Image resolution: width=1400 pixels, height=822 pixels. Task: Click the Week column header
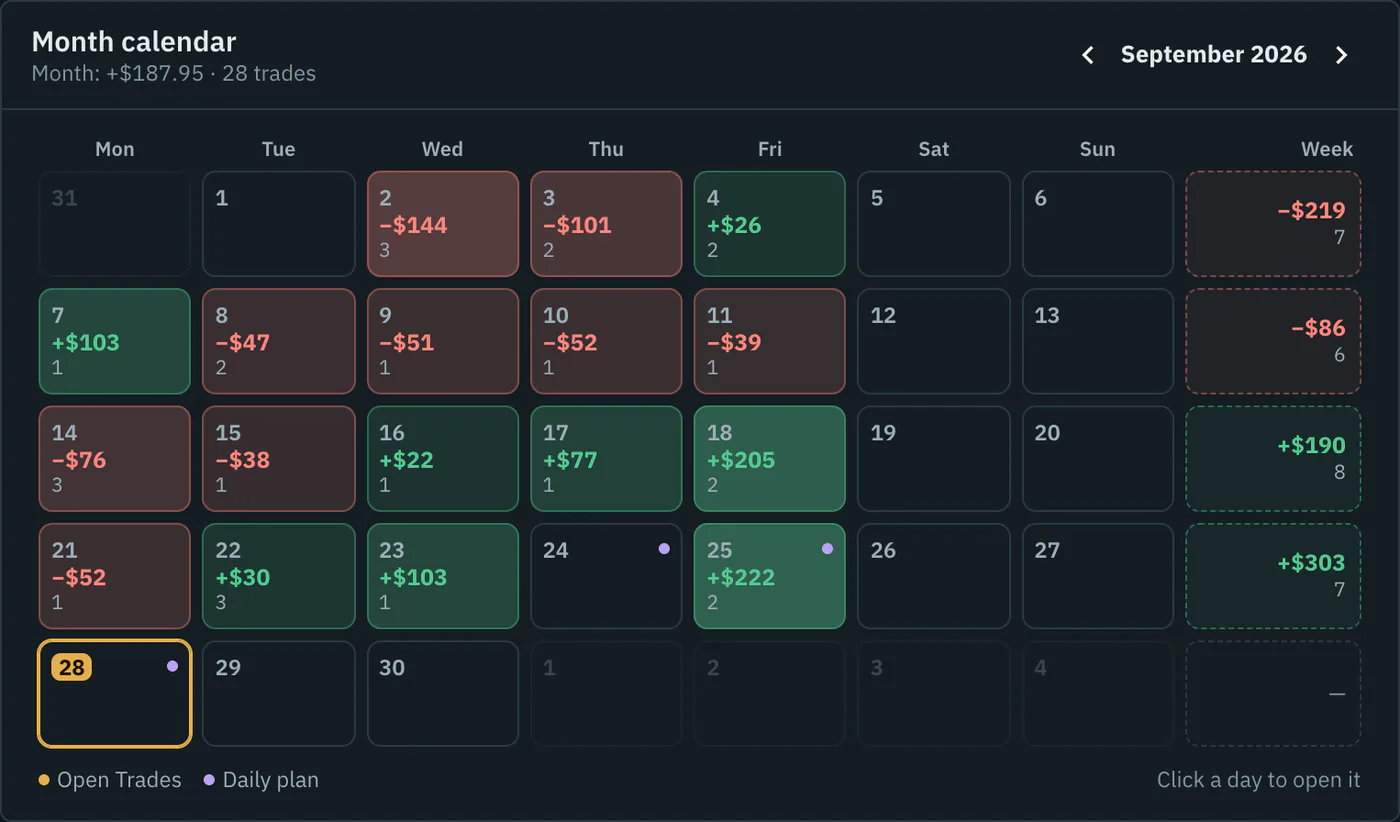point(1327,149)
